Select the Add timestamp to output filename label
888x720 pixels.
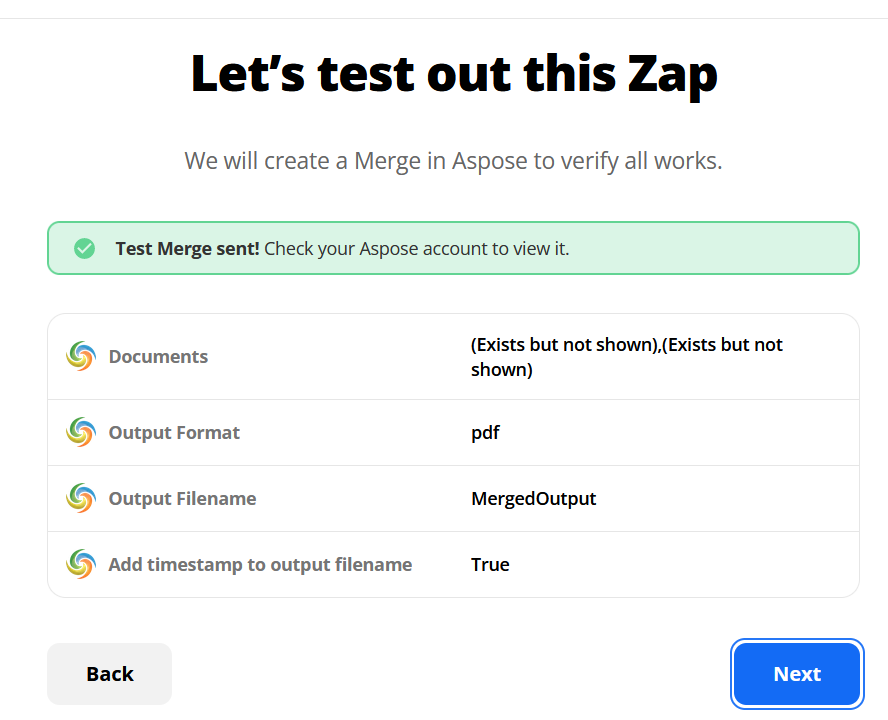[x=260, y=565]
